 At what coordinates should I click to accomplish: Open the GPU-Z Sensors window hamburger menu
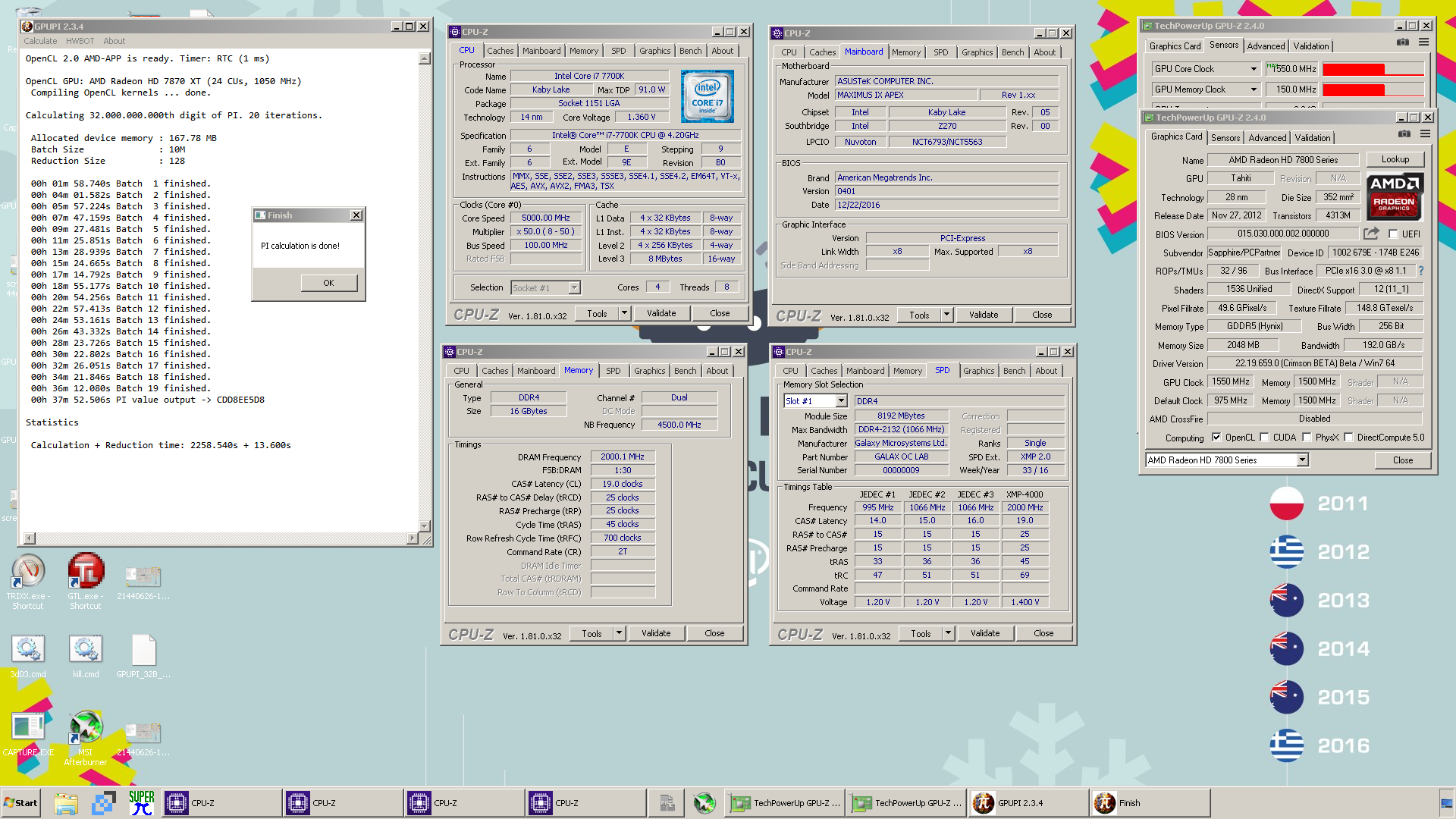pyautogui.click(x=1423, y=42)
